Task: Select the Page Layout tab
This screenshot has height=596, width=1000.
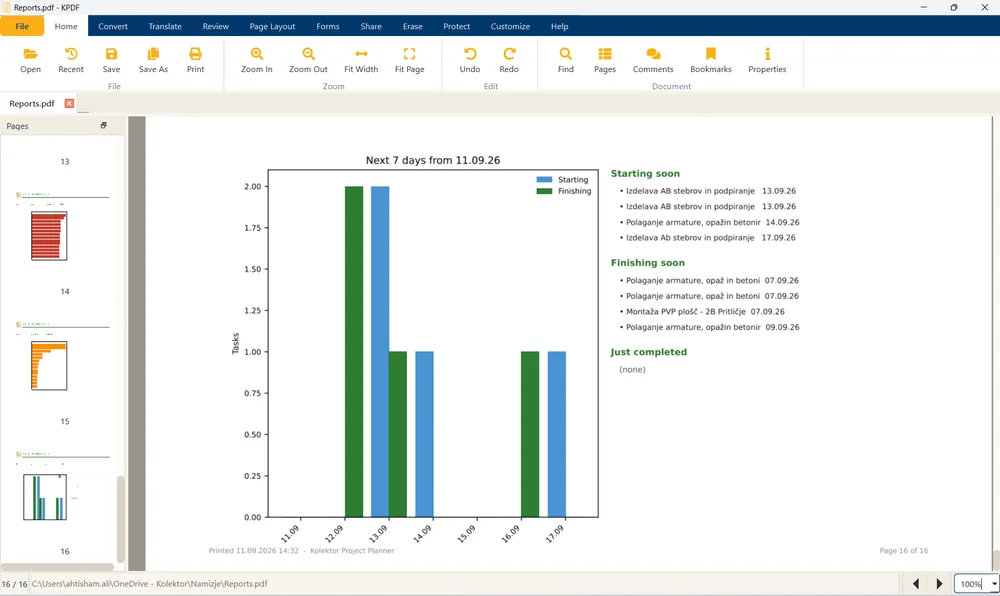Action: coord(272,26)
